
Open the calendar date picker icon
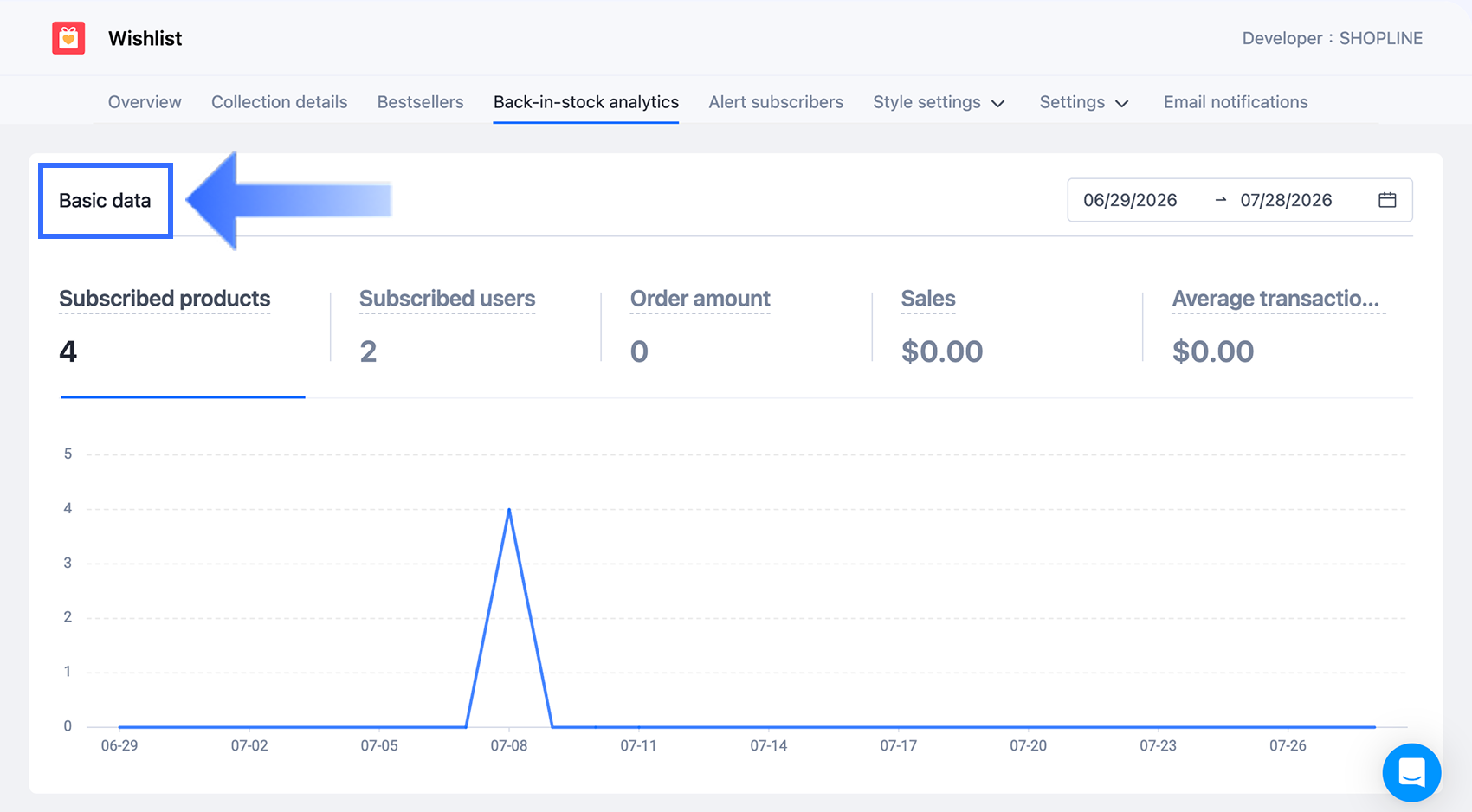click(1387, 200)
